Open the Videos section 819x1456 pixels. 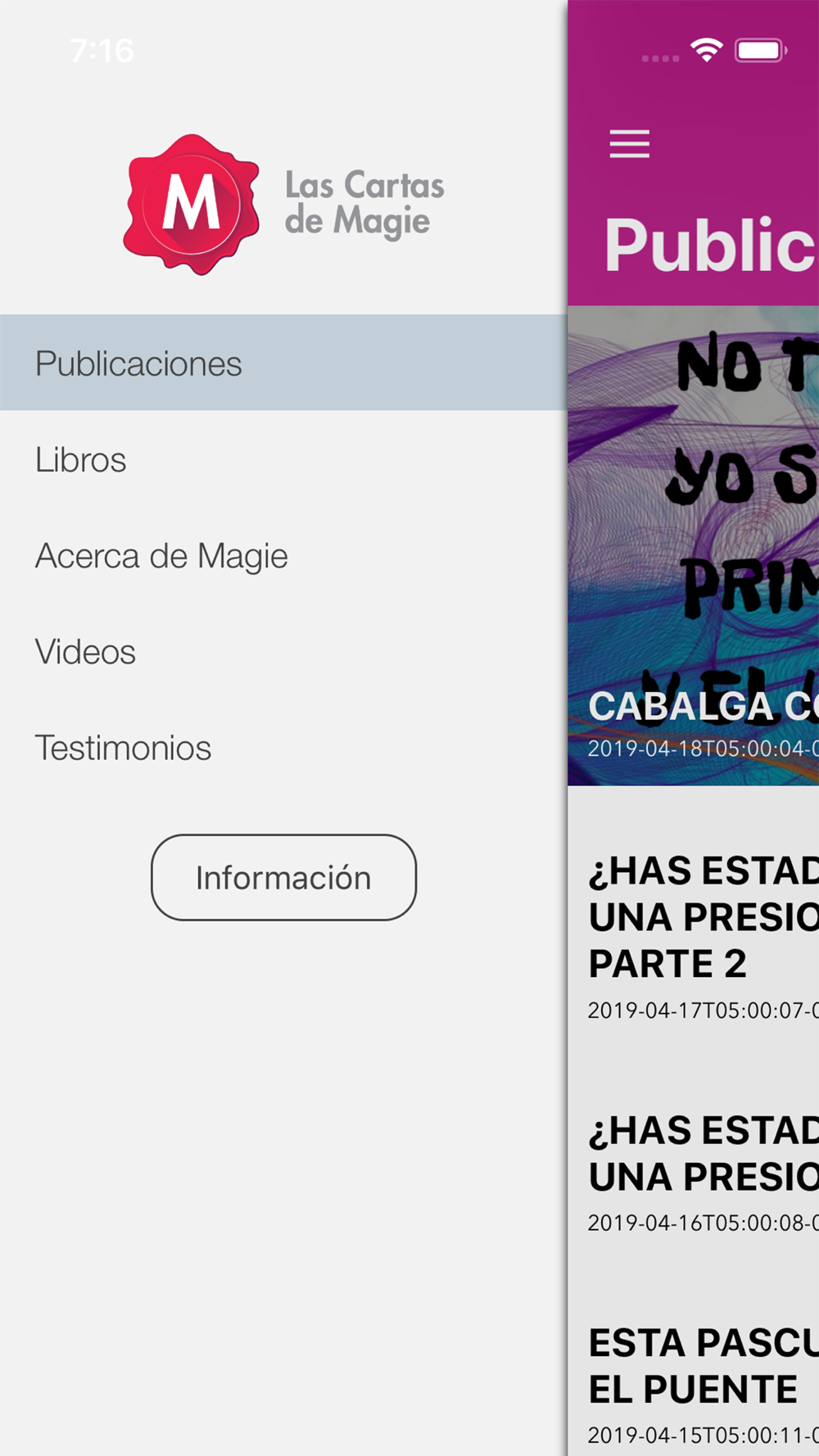(283, 652)
